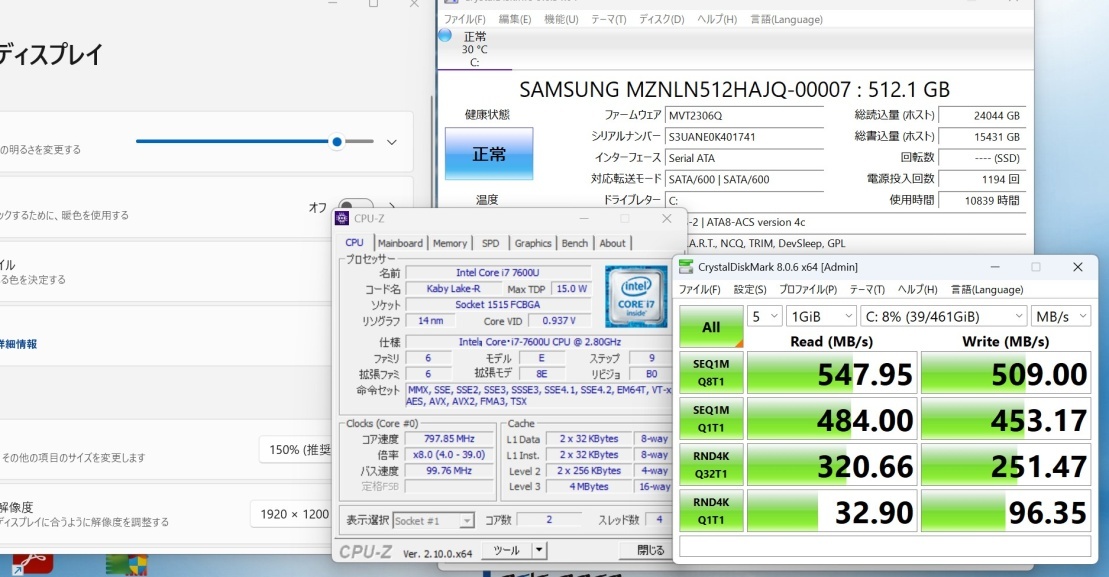
Task: Run the SEQ1M Q8T1 benchmark
Action: coord(712,373)
